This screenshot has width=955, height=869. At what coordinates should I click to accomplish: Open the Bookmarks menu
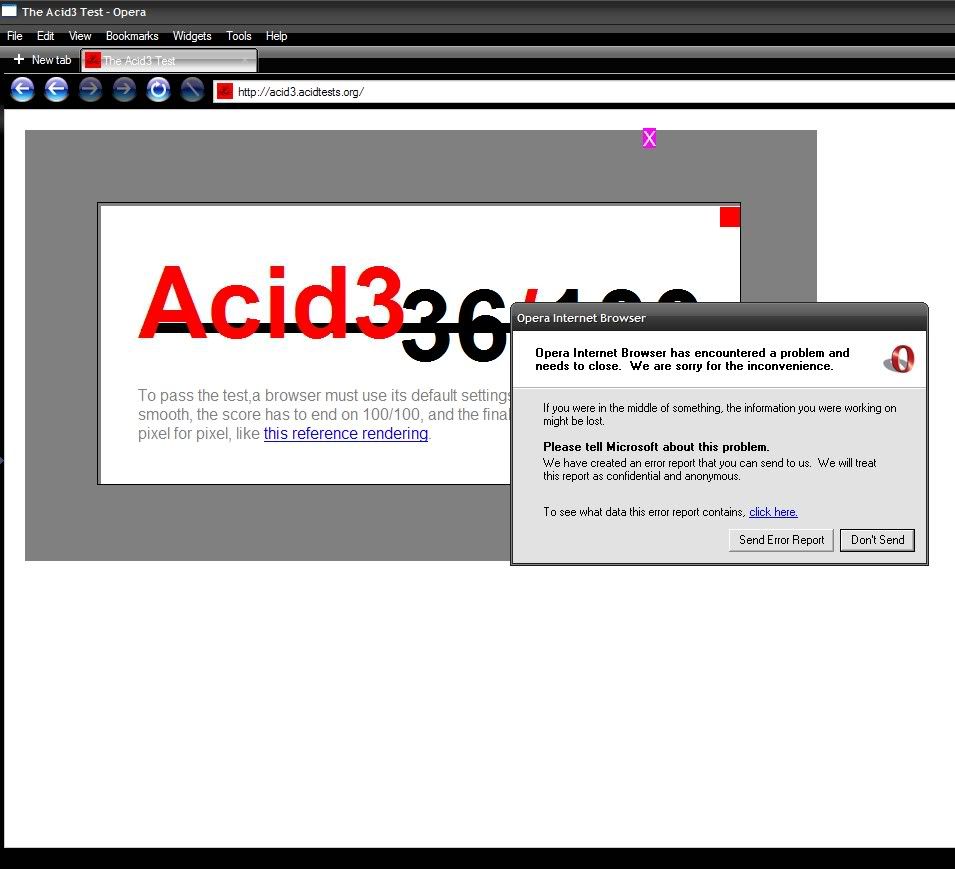(x=132, y=36)
